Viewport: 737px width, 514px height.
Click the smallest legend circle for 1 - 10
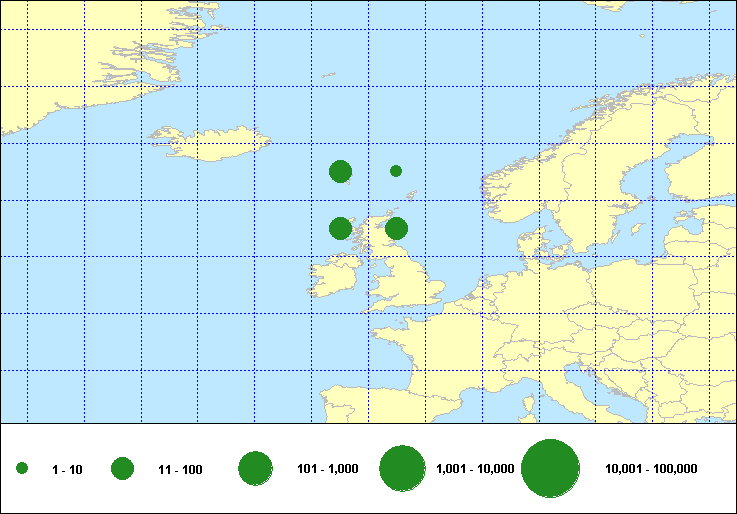coord(22,468)
